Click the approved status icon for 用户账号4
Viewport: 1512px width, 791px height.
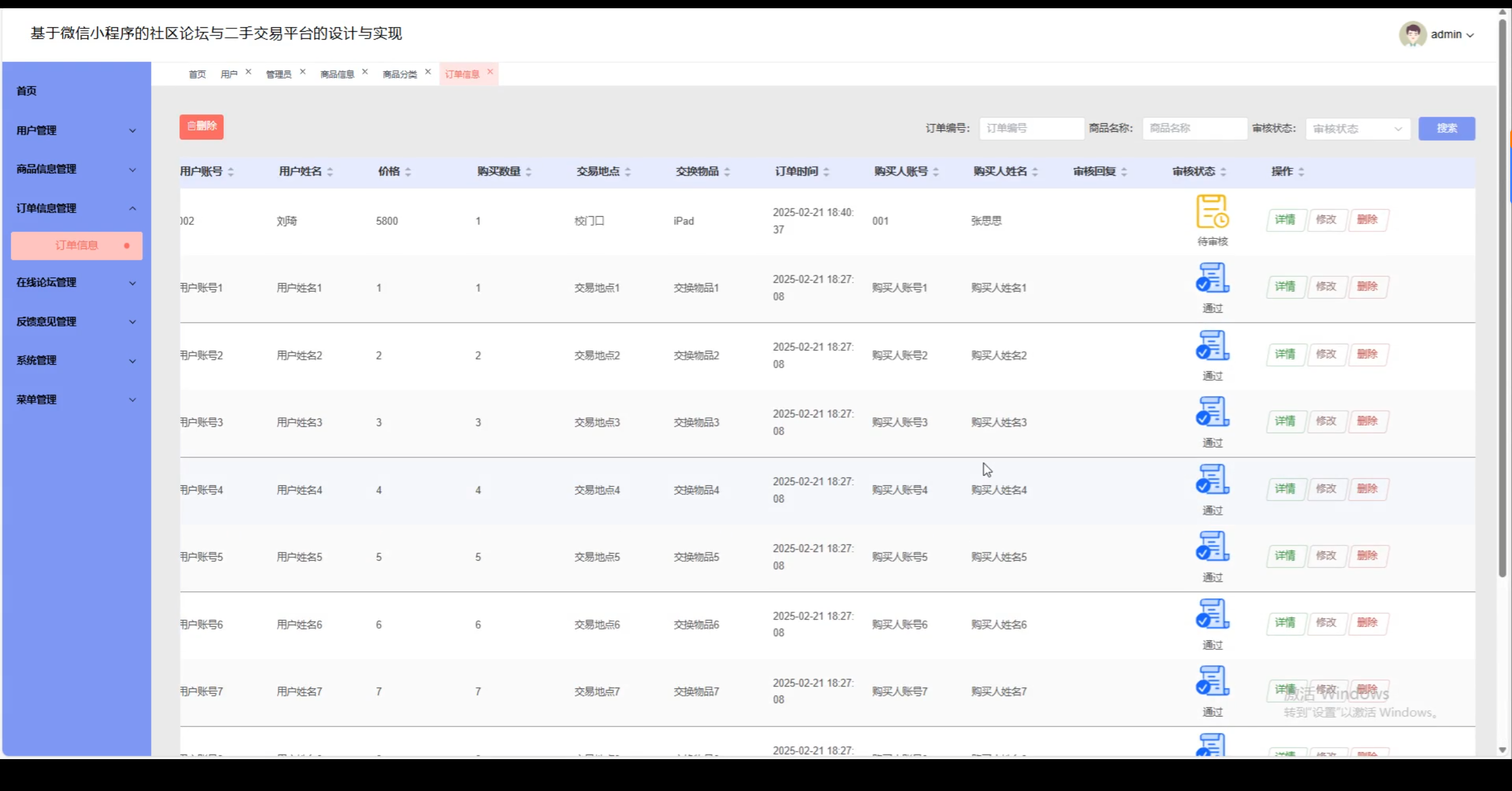1212,479
